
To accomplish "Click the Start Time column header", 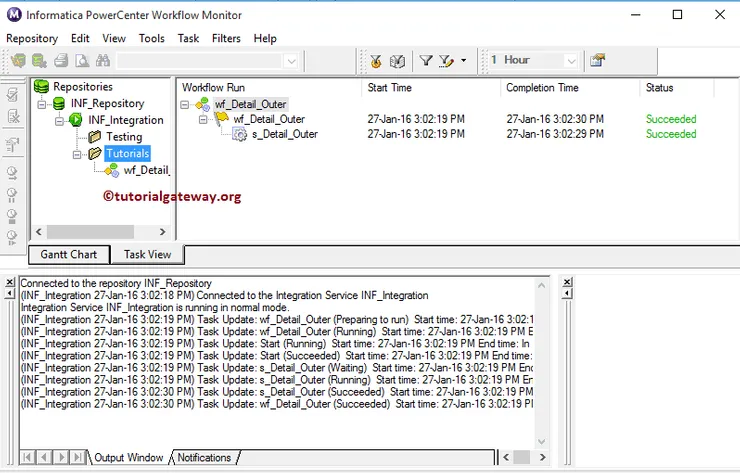I will point(430,88).
